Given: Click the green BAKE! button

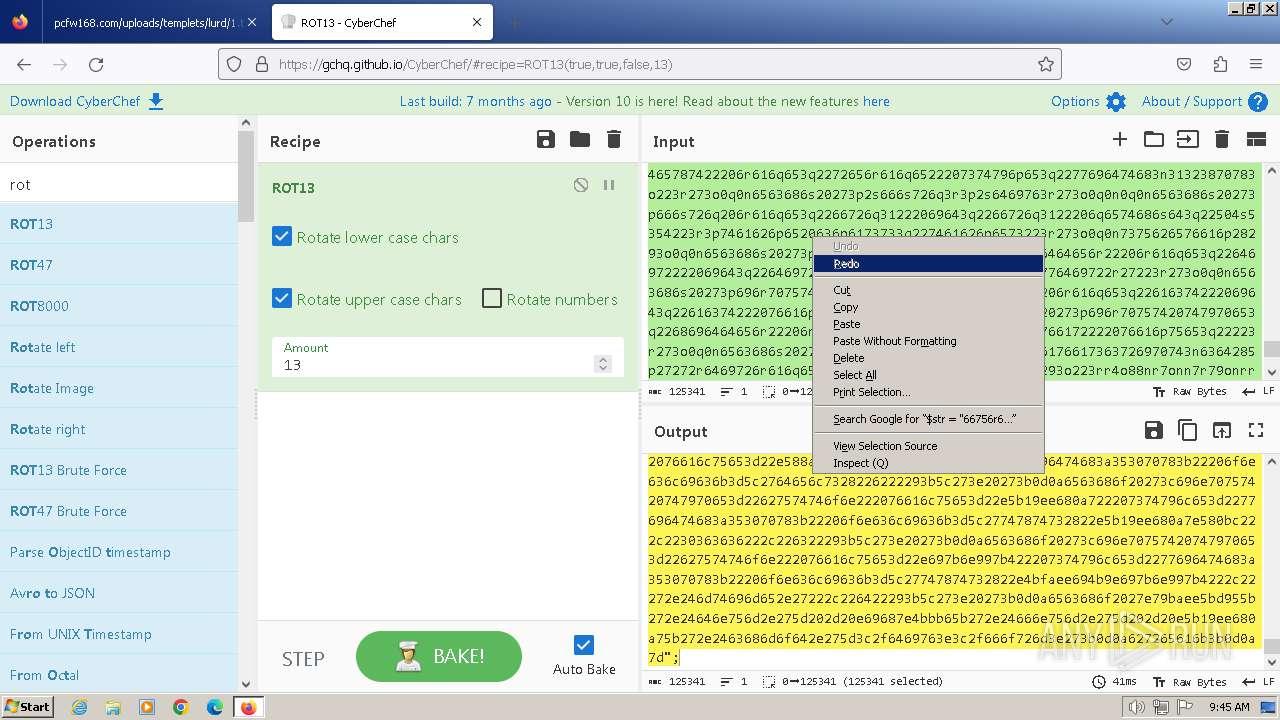Looking at the screenshot, I should (439, 657).
